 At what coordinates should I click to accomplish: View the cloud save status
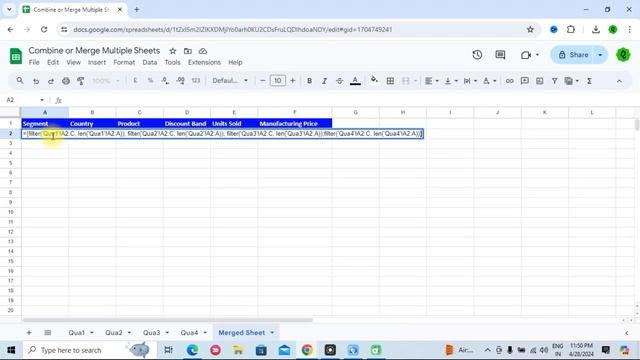pyautogui.click(x=203, y=51)
